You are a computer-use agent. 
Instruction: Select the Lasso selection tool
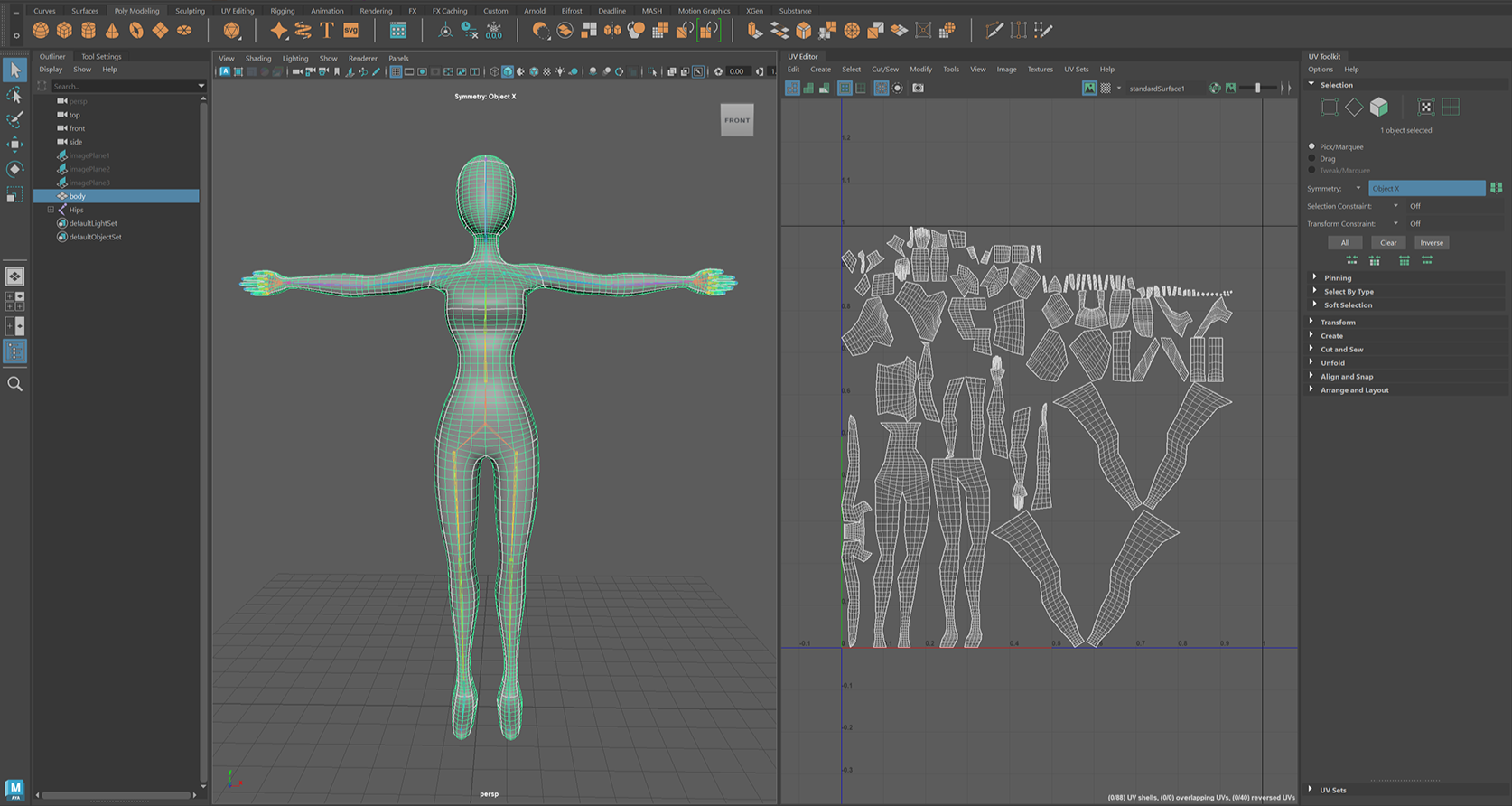click(14, 95)
